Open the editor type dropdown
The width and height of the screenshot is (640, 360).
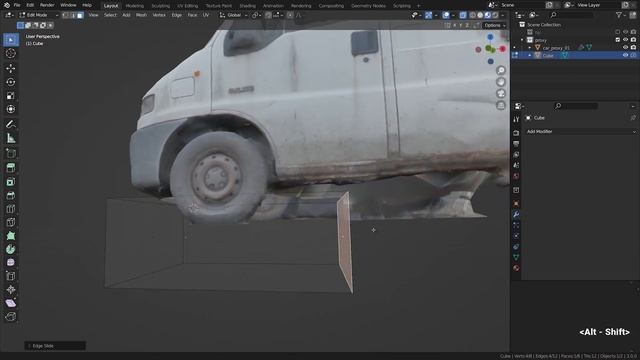tap(9, 15)
